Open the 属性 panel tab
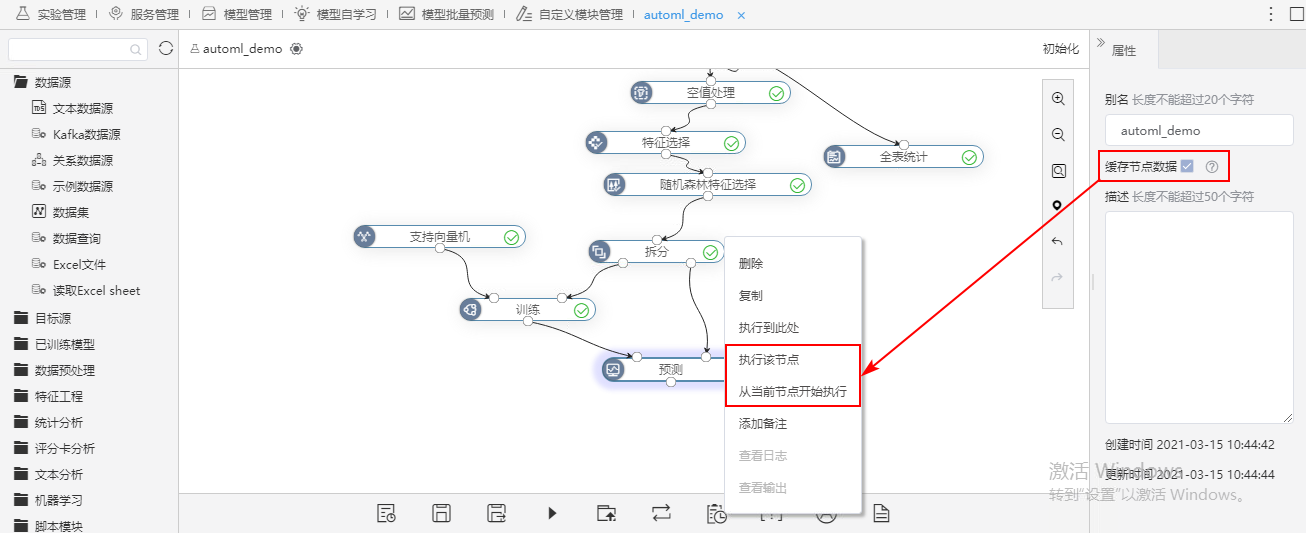This screenshot has width=1306, height=533. 1123,50
